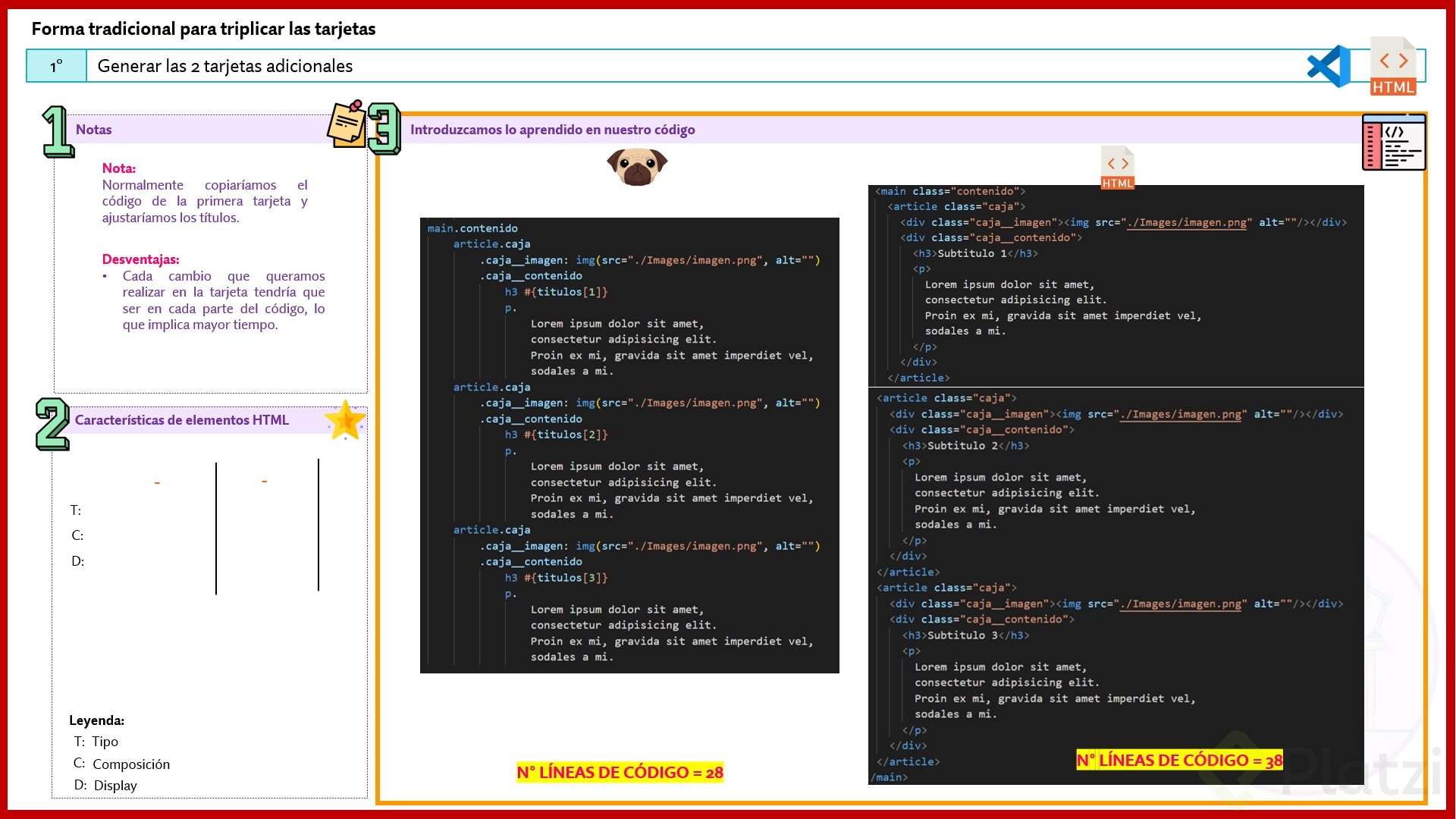Click the yellow star icon

(x=345, y=420)
